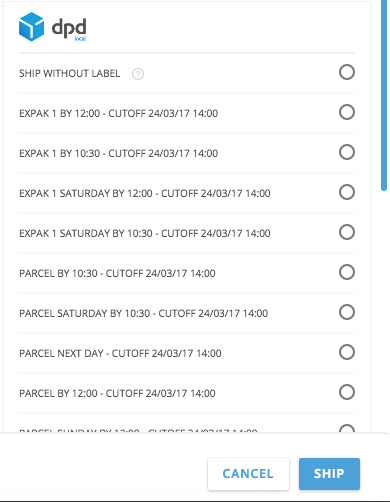Select the partially visible Parcel Sunday radio
Screen dimensions: 390x502
(347, 428)
